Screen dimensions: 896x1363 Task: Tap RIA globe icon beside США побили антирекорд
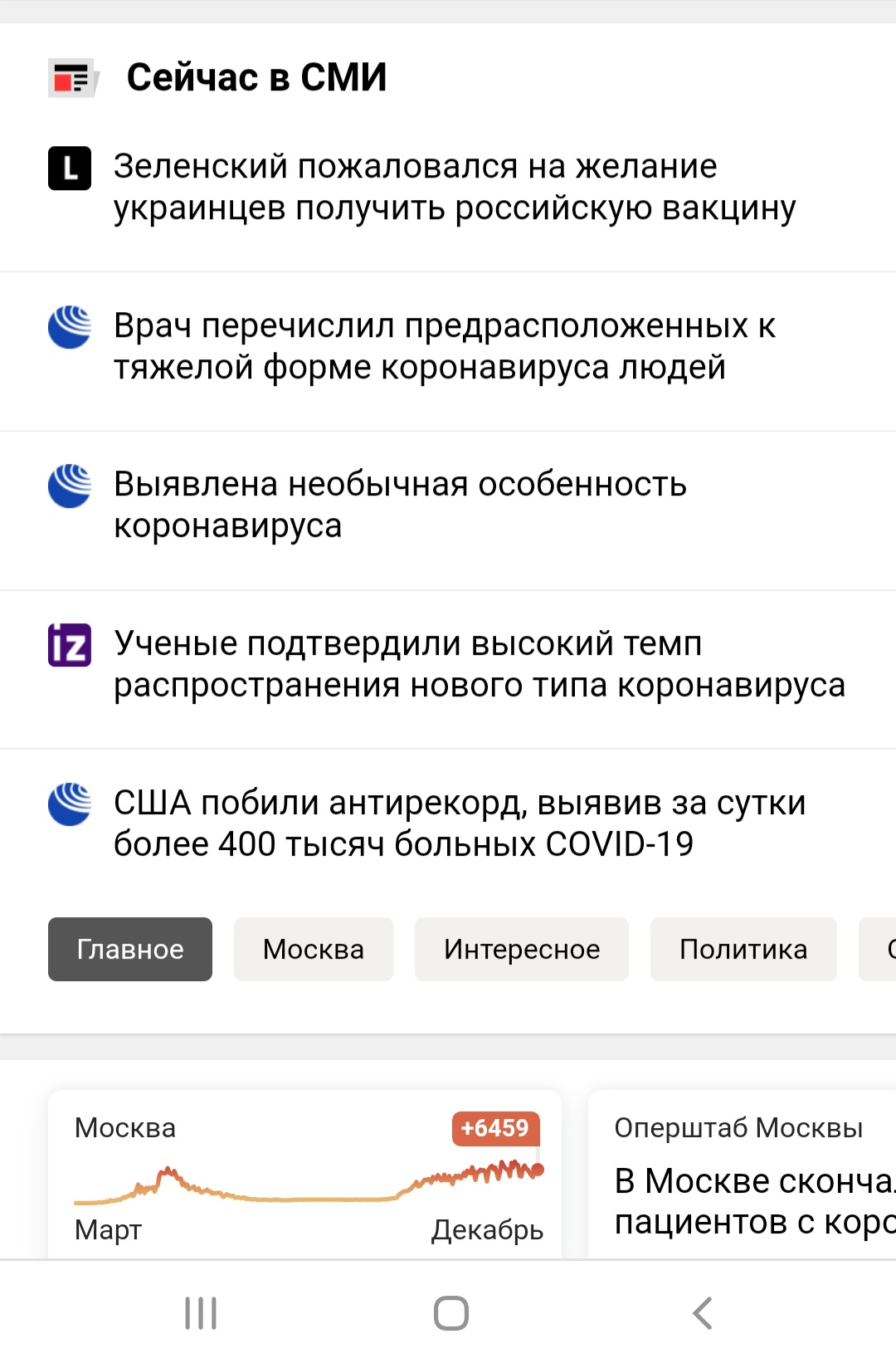pos(70,804)
